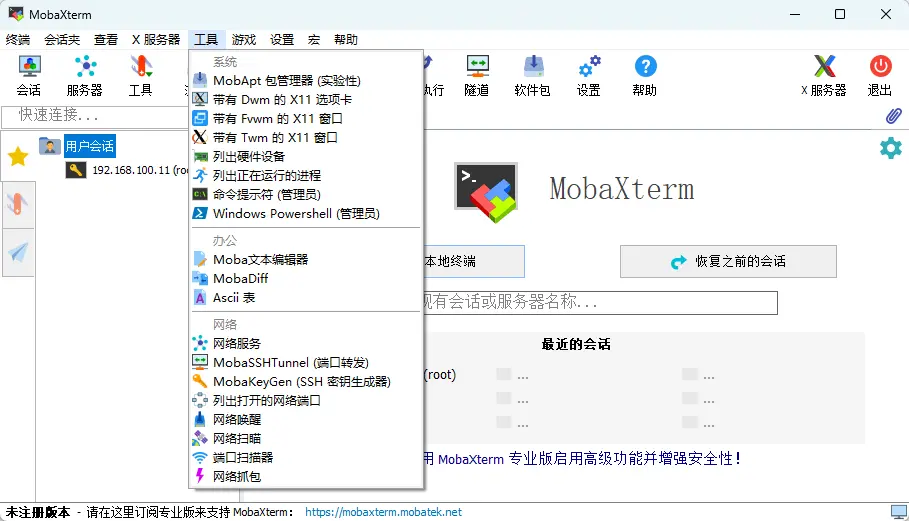This screenshot has width=909, height=521.
Task: Open 端口扫描器 from the menu
Action: pos(306,458)
